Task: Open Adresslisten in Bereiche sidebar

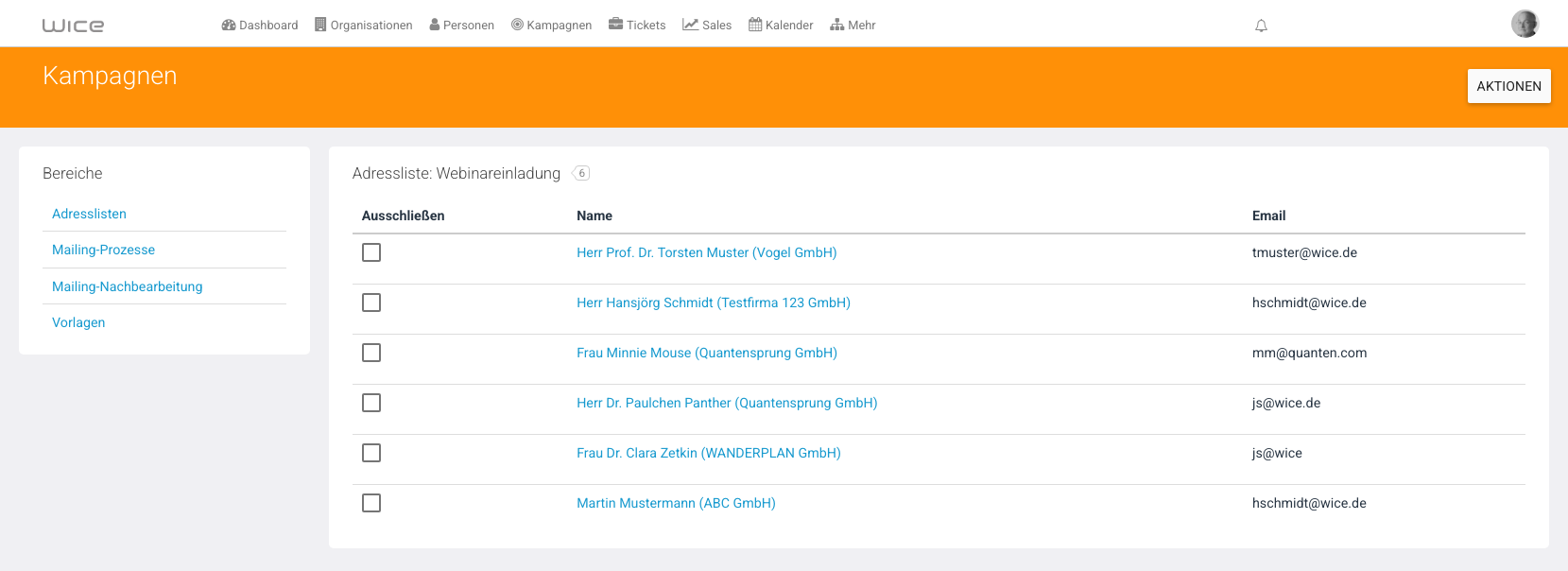Action: 89,214
